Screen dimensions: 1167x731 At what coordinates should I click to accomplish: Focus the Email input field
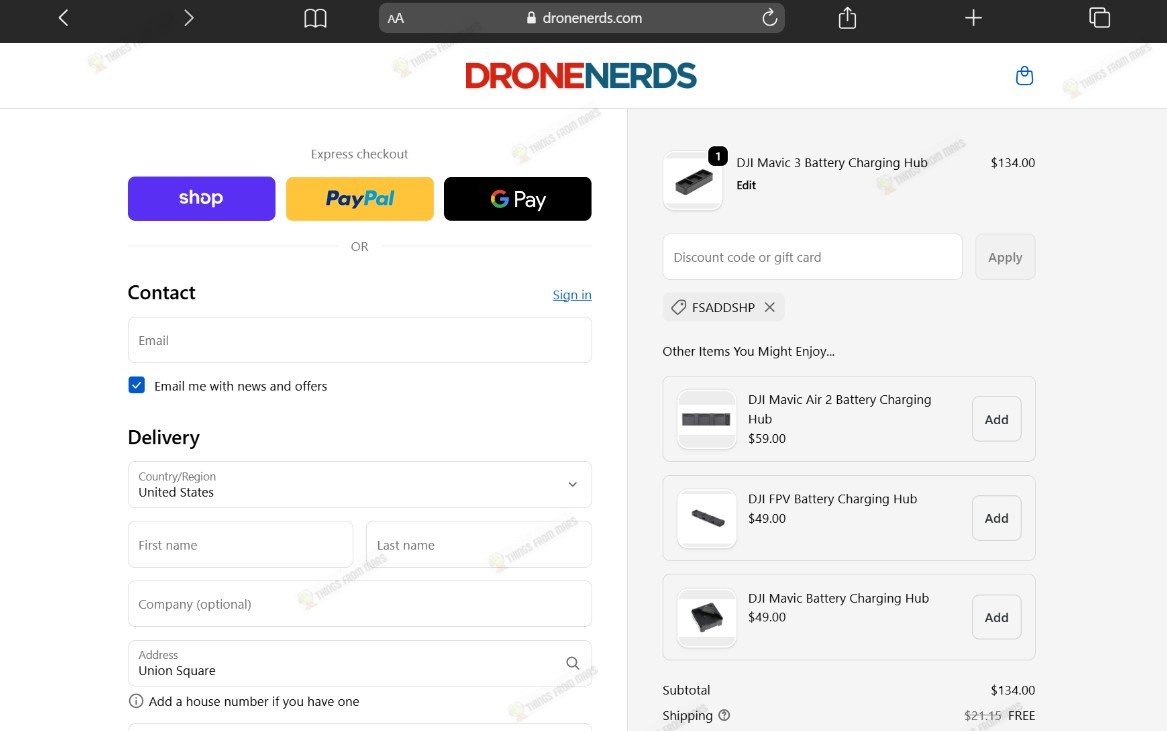(359, 340)
